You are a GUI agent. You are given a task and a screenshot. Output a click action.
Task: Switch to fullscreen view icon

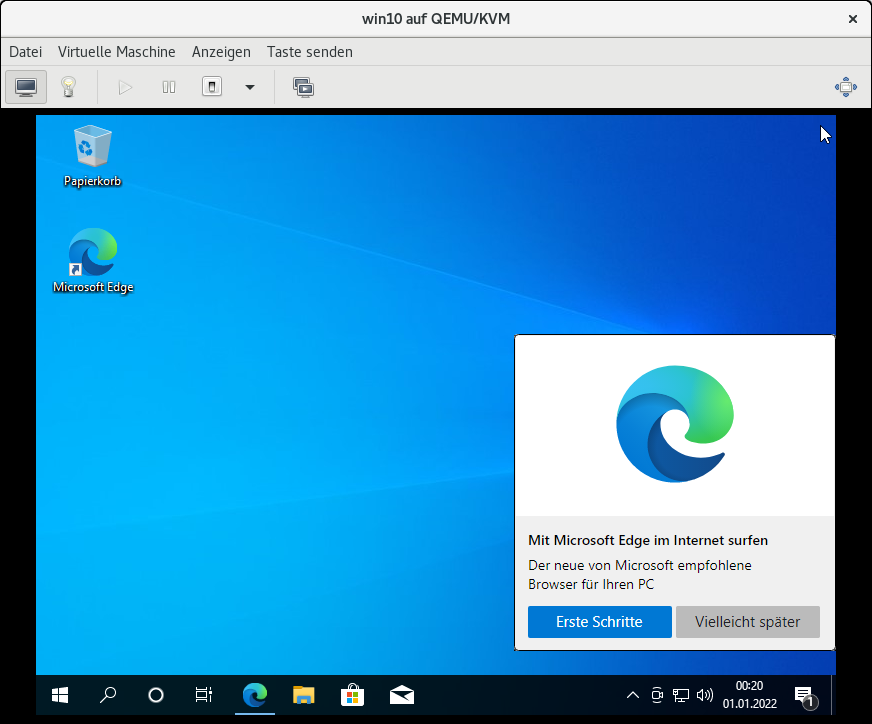click(x=845, y=87)
